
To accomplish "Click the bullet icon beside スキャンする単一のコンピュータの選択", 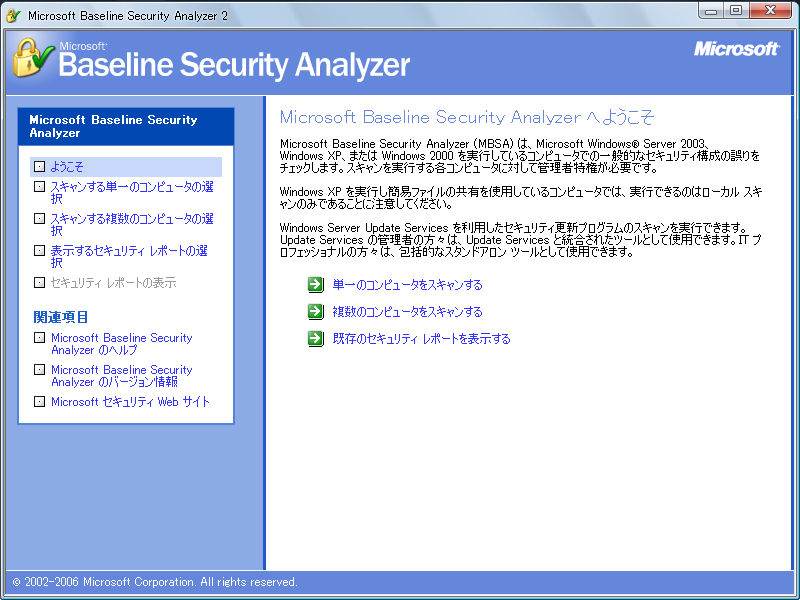I will click(39, 187).
